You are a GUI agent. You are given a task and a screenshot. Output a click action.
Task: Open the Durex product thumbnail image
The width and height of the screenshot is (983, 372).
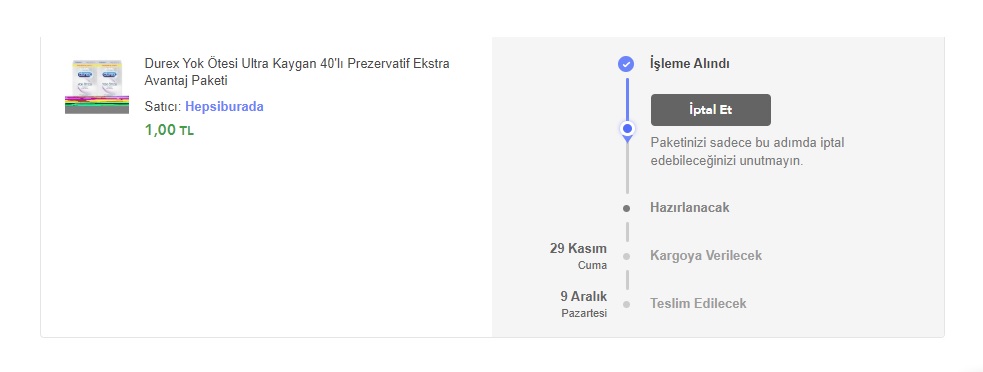pyautogui.click(x=97, y=87)
